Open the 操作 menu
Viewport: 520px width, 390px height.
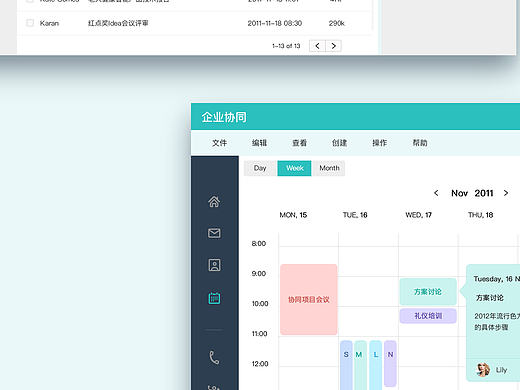(x=379, y=143)
